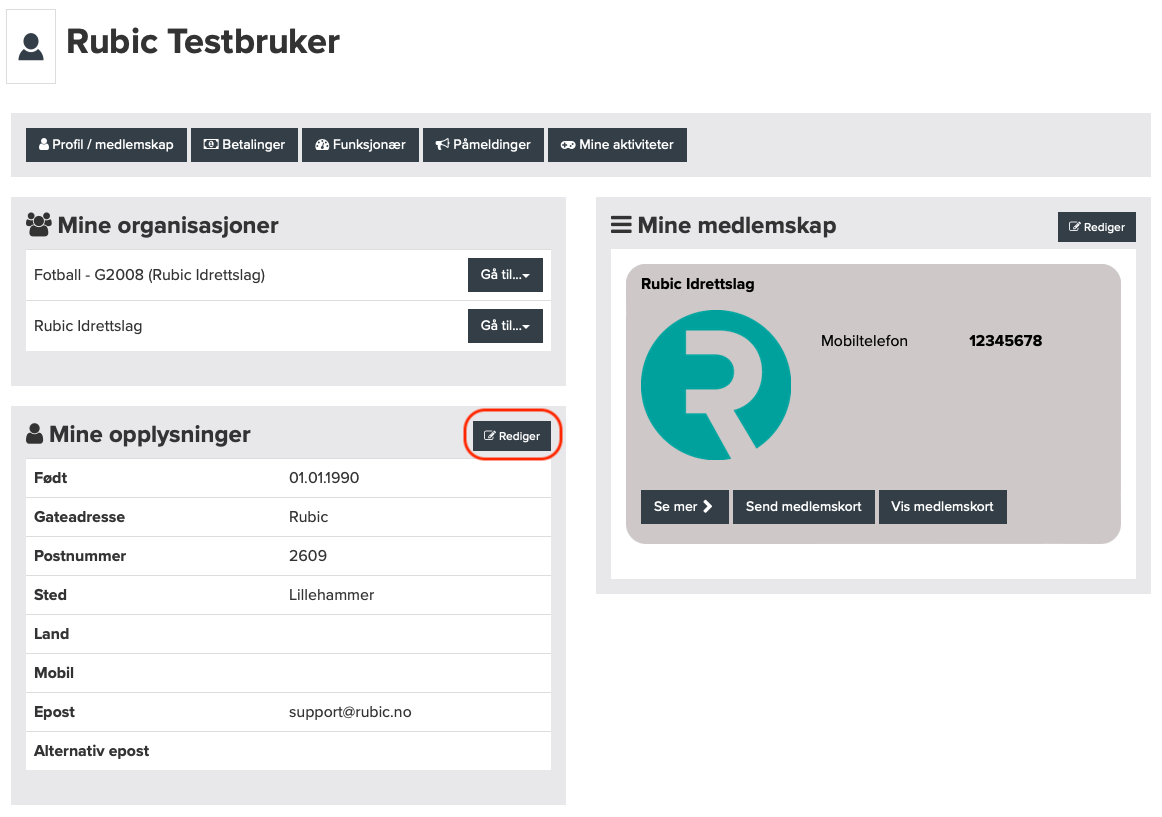The width and height of the screenshot is (1162, 817).
Task: Click the Mobiltelefon number 12345678
Action: point(1006,341)
